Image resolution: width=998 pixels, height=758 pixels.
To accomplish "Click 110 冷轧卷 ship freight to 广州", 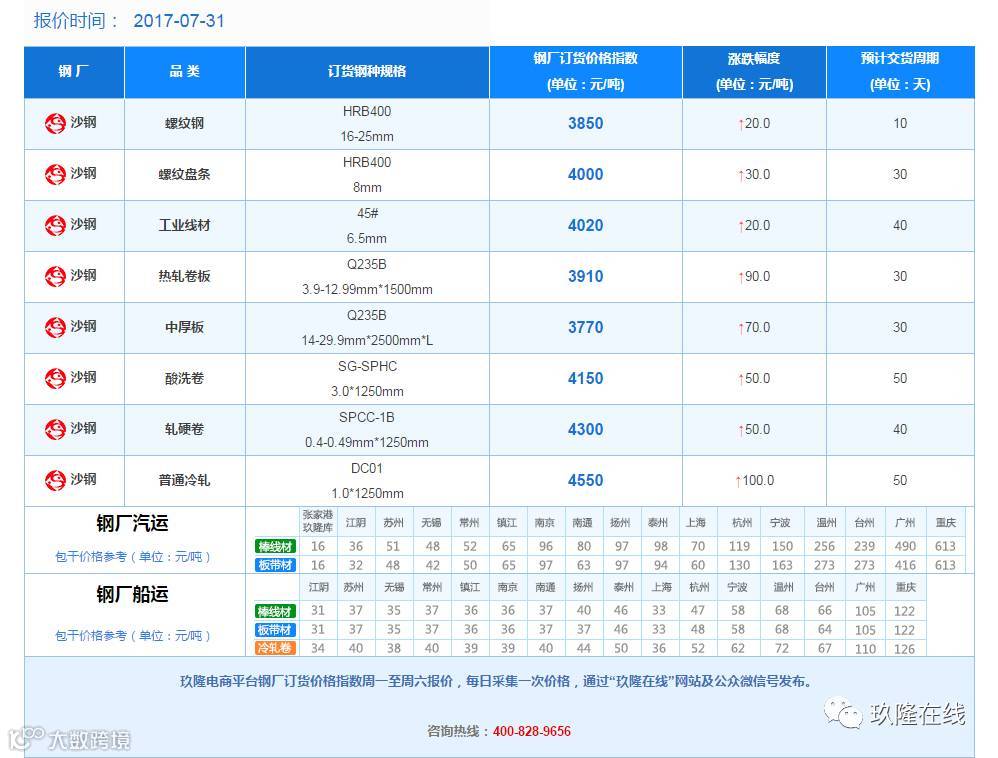I will click(x=866, y=649).
